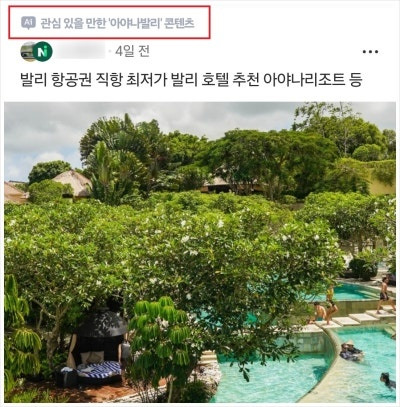Open the post titled '발리 항공권 직항 최저가'
Viewport: 400px width, 407px height.
pyautogui.click(x=191, y=81)
